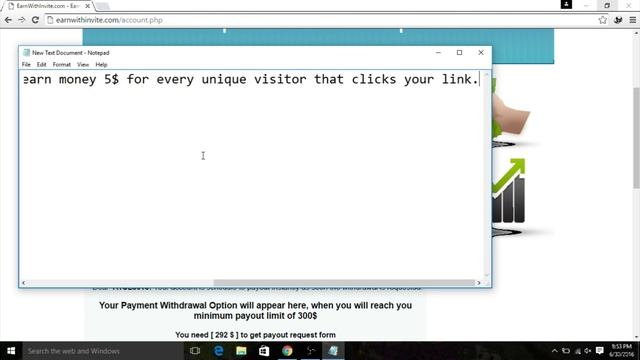Switch to Chrome via the taskbar icon
The height and width of the screenshot is (360, 640).
click(287, 351)
